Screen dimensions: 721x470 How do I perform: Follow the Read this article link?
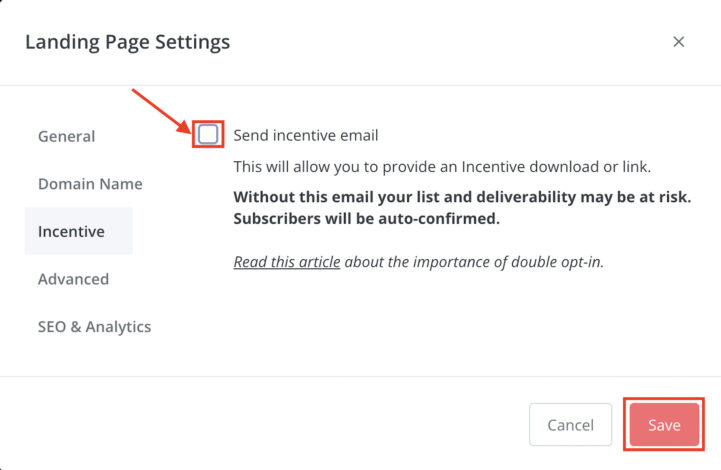pos(286,263)
